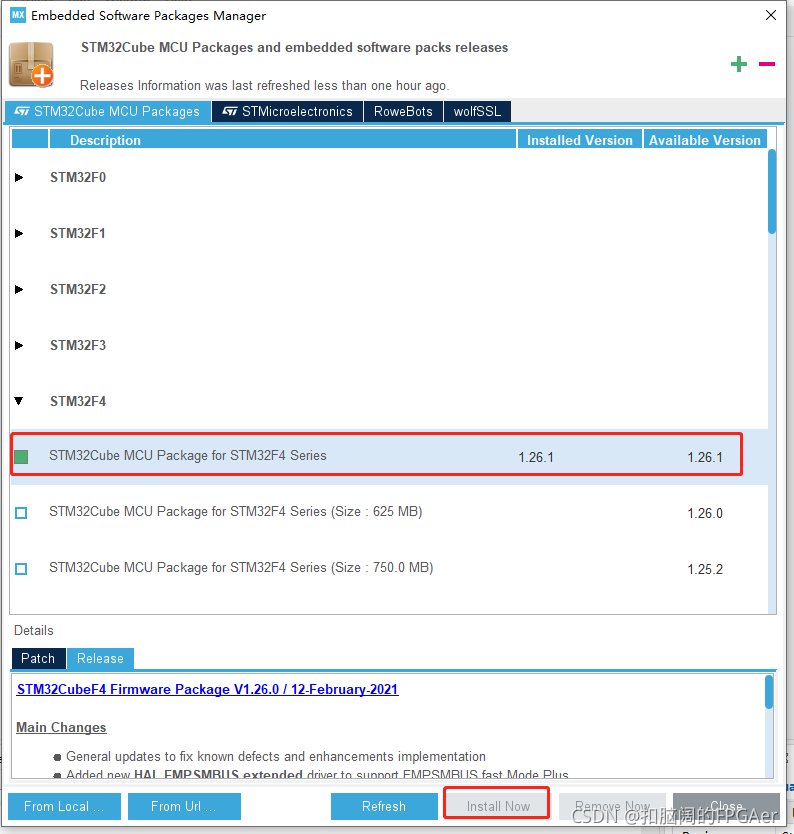
Task: Expand the STM32F2 tree node
Action: 19,289
